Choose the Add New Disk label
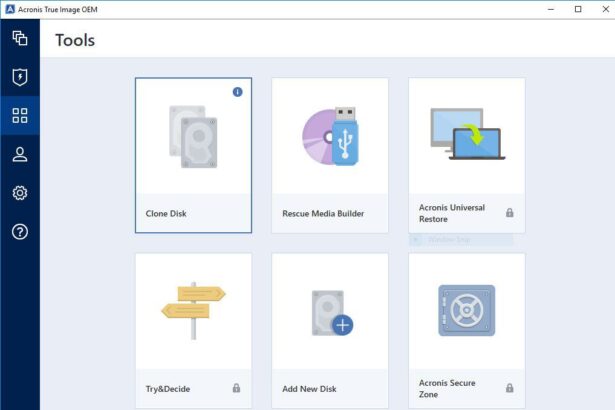This screenshot has height=410, width=615. 309,389
